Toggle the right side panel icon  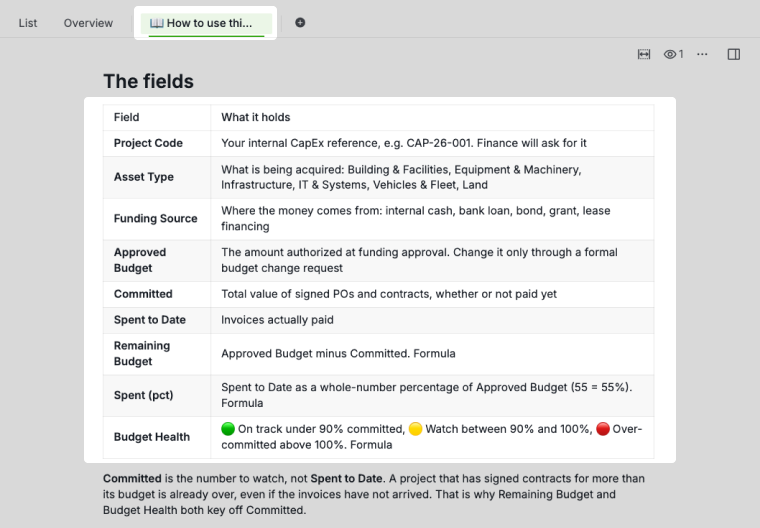click(734, 54)
